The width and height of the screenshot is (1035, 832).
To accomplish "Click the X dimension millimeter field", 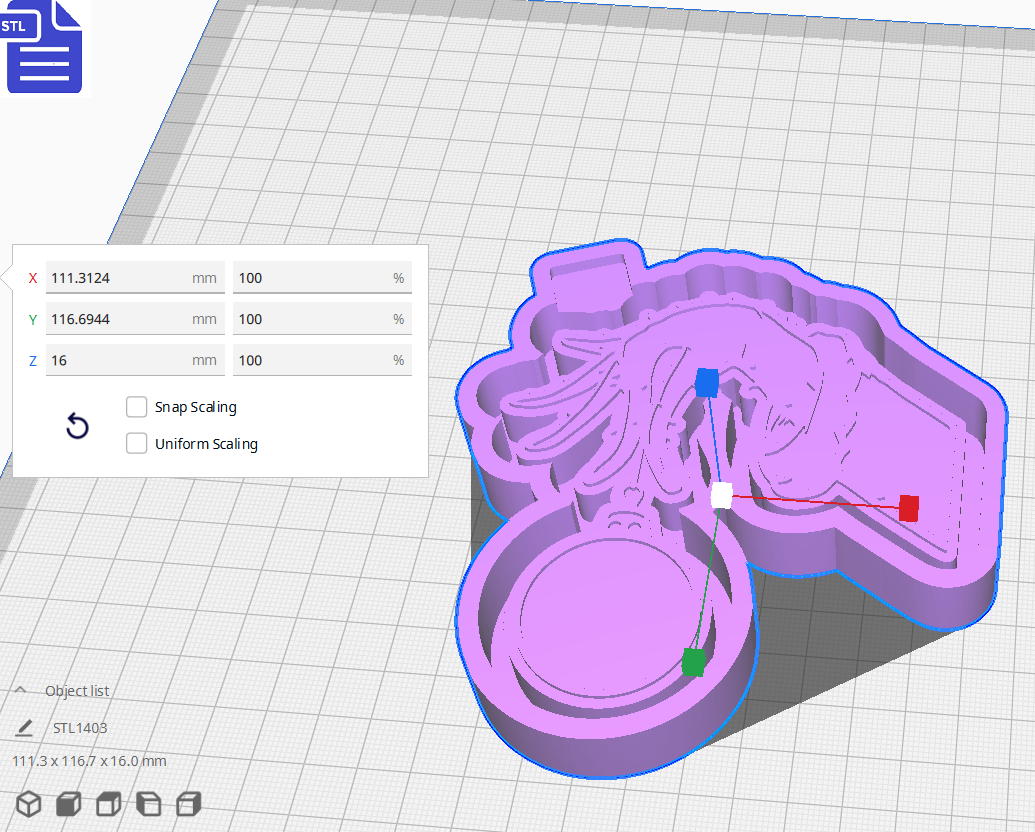I will 135,277.
